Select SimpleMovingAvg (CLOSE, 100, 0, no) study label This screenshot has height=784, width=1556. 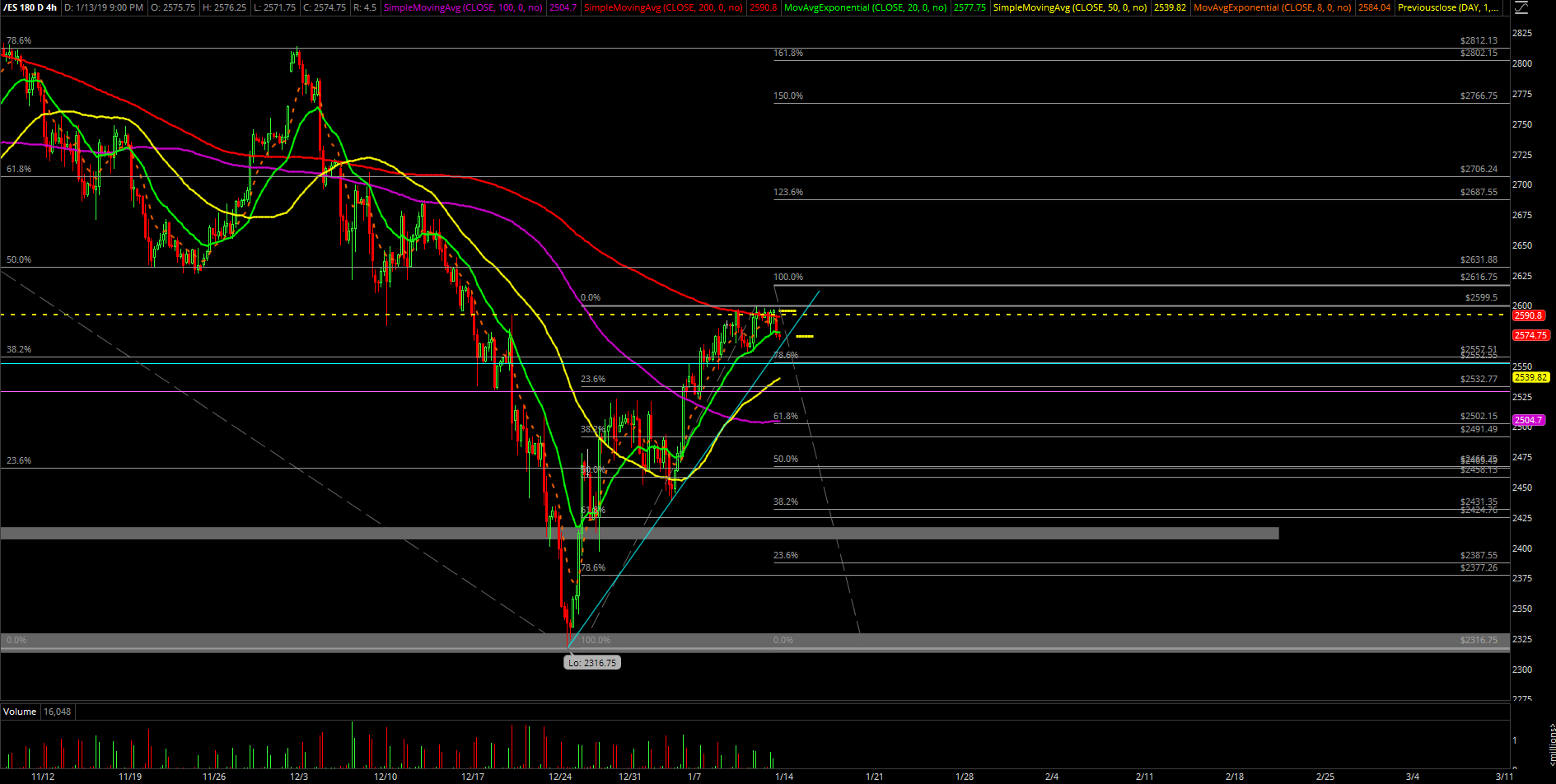[x=463, y=7]
